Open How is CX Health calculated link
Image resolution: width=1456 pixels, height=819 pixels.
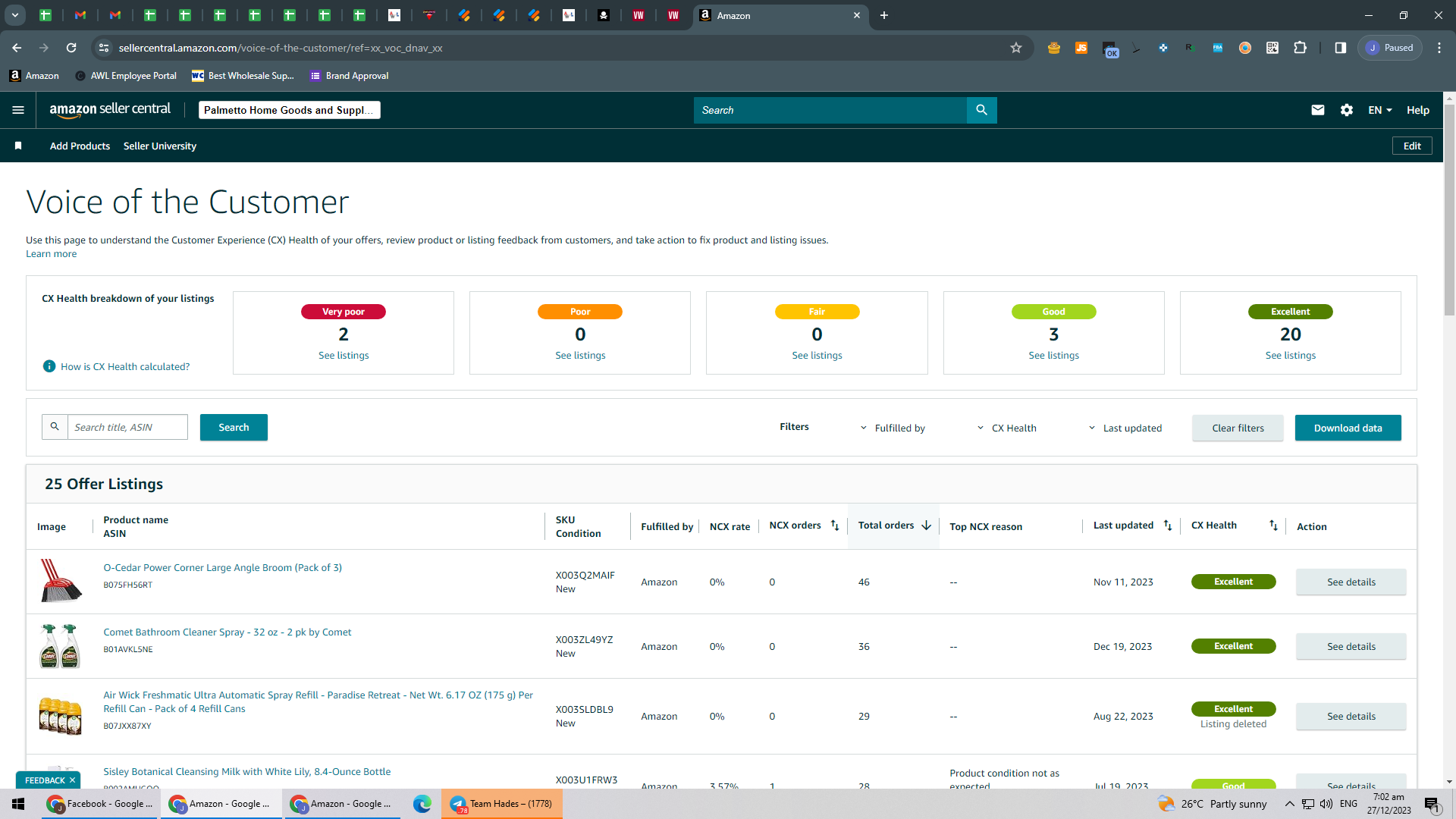(125, 366)
